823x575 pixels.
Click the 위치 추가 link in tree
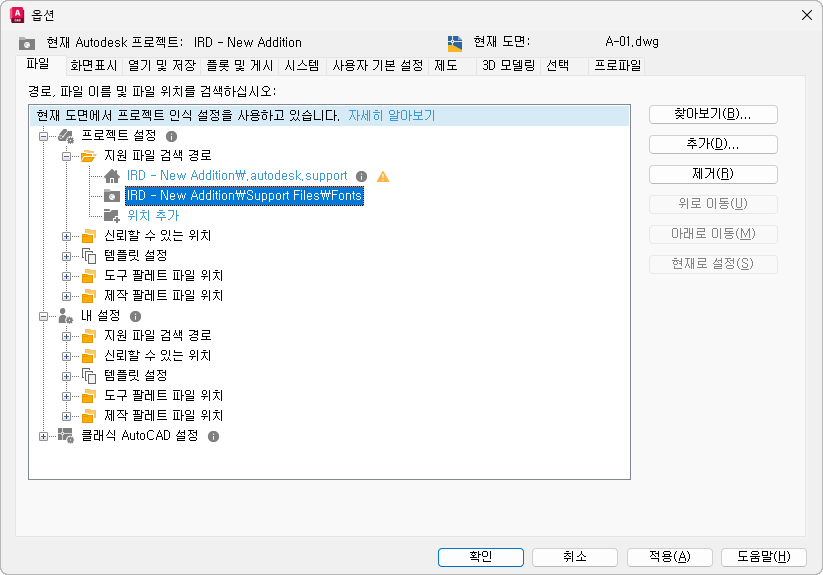(153, 216)
